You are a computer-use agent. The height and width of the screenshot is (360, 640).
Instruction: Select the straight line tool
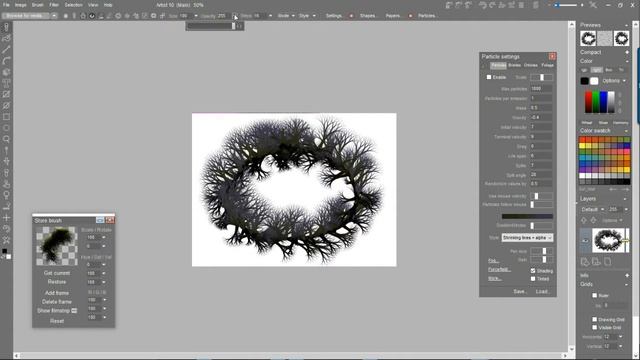click(6, 50)
